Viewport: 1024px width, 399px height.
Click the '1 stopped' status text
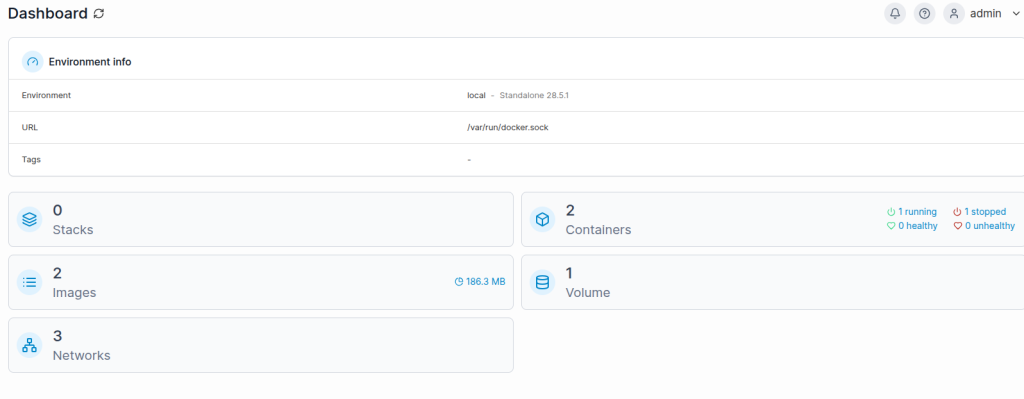(985, 212)
